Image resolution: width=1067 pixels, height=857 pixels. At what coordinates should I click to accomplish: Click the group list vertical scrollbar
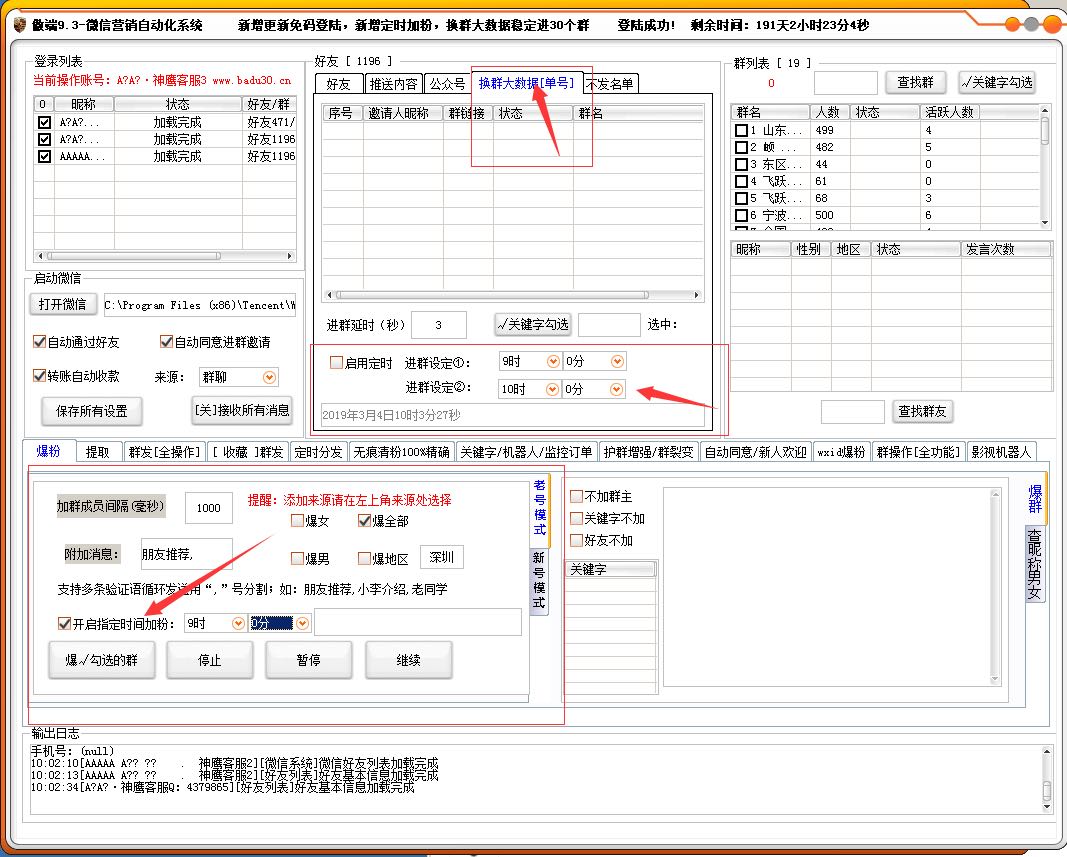[x=1045, y=167]
